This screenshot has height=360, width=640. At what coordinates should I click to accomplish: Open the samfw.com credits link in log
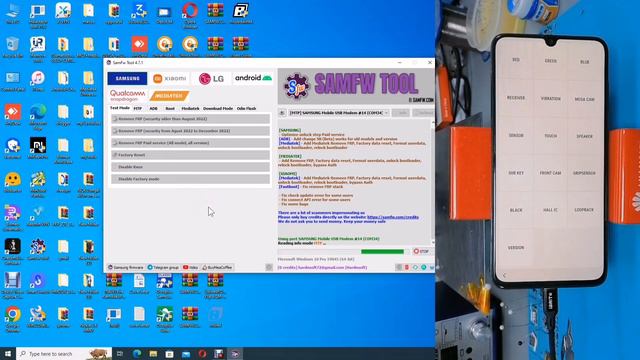point(393,217)
